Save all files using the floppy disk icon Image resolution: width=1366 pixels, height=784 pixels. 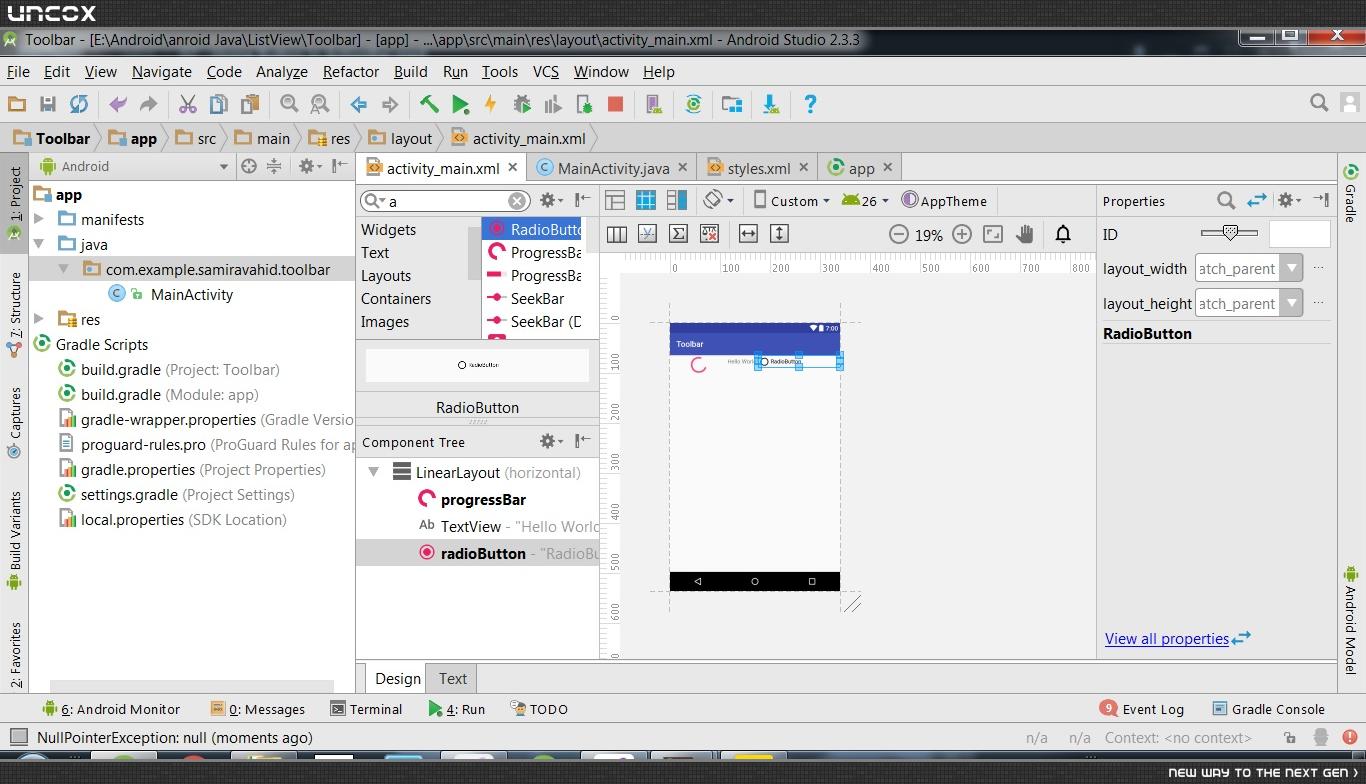coord(47,104)
